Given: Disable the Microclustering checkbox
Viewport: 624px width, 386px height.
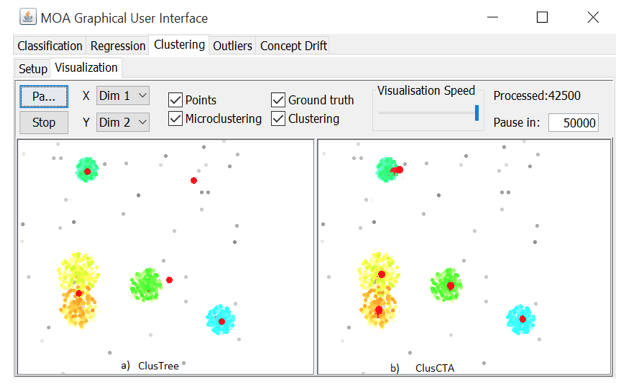Looking at the screenshot, I should 175,119.
